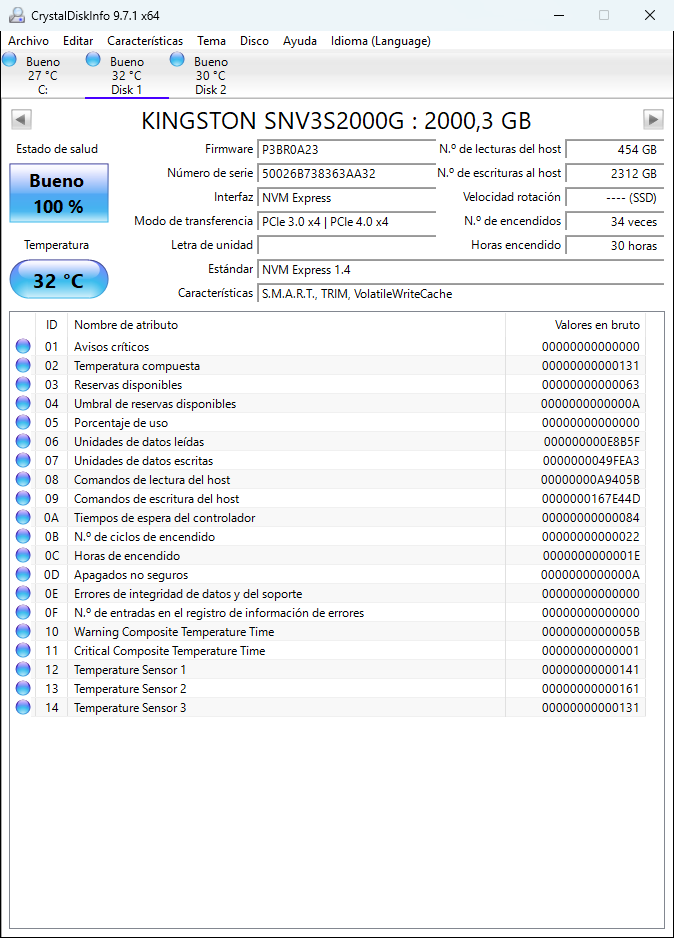
Task: Click status orb for Unidades de datos escritas
Action: [x=23, y=460]
